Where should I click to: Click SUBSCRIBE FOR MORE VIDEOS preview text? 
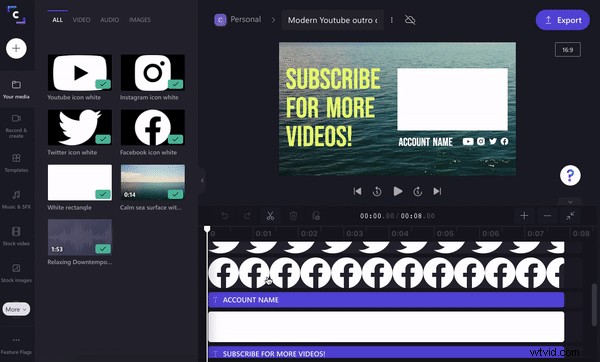click(333, 108)
